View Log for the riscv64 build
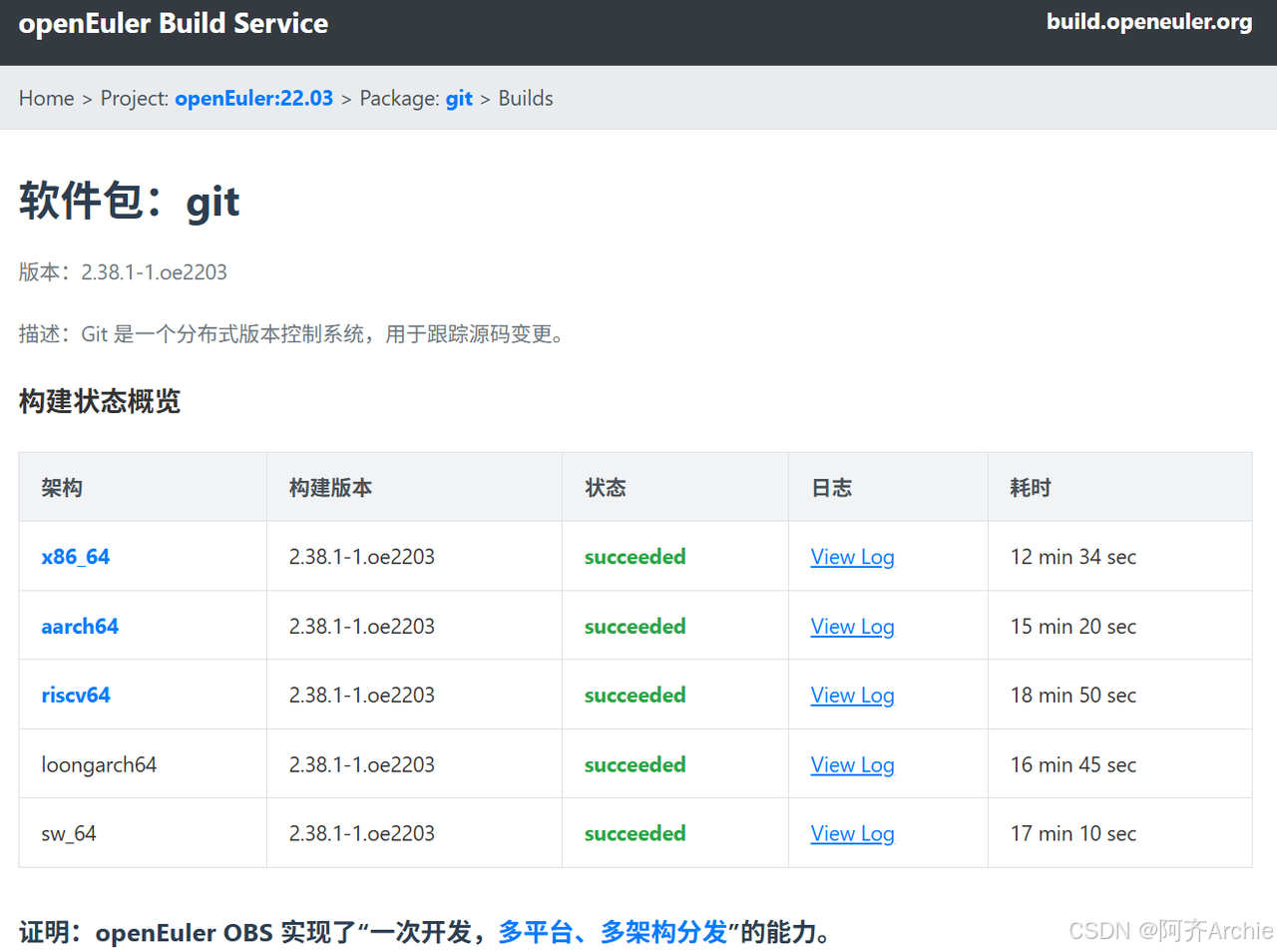Screen dimensions: 1277x952 click(853, 696)
